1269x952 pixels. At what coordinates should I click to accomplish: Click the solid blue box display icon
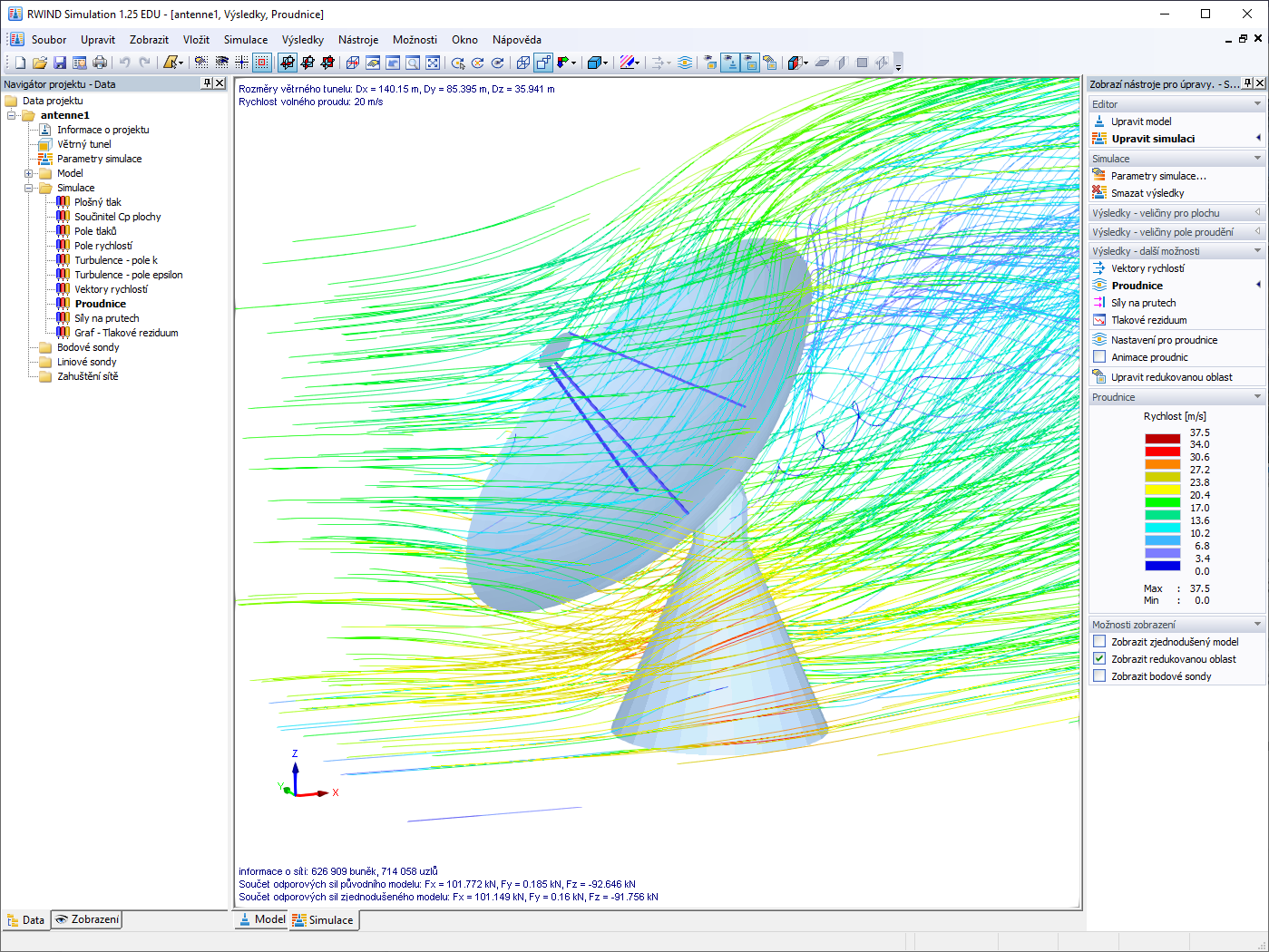coord(594,63)
